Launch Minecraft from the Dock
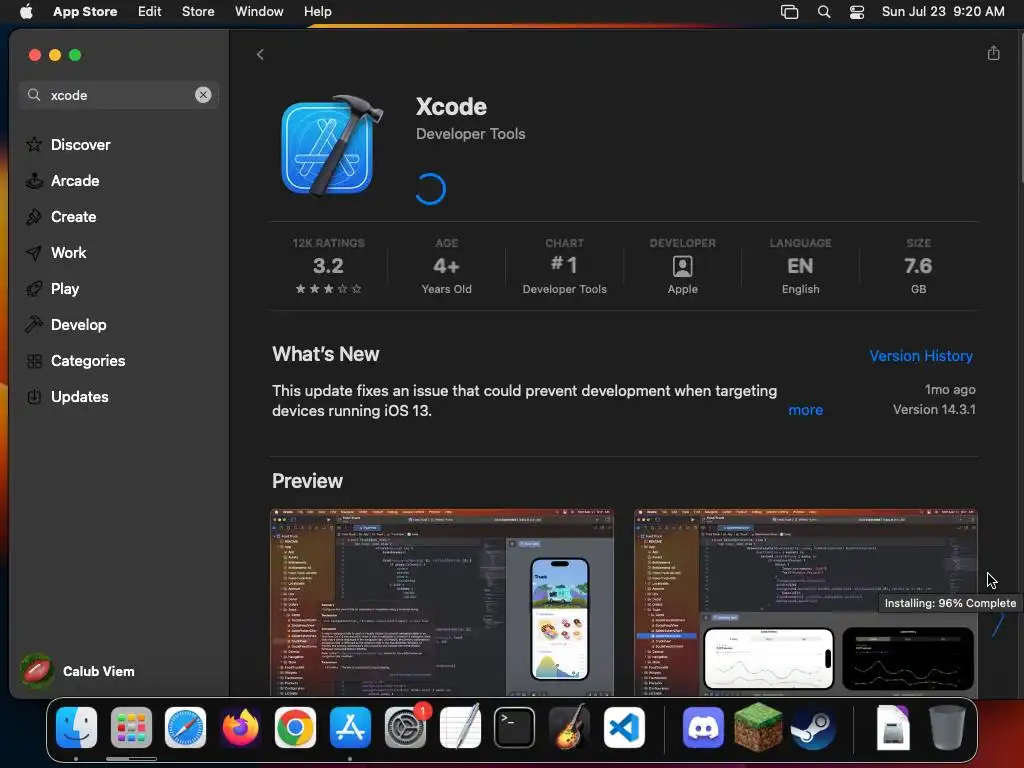Screen dimensions: 1024x768 coord(758,726)
